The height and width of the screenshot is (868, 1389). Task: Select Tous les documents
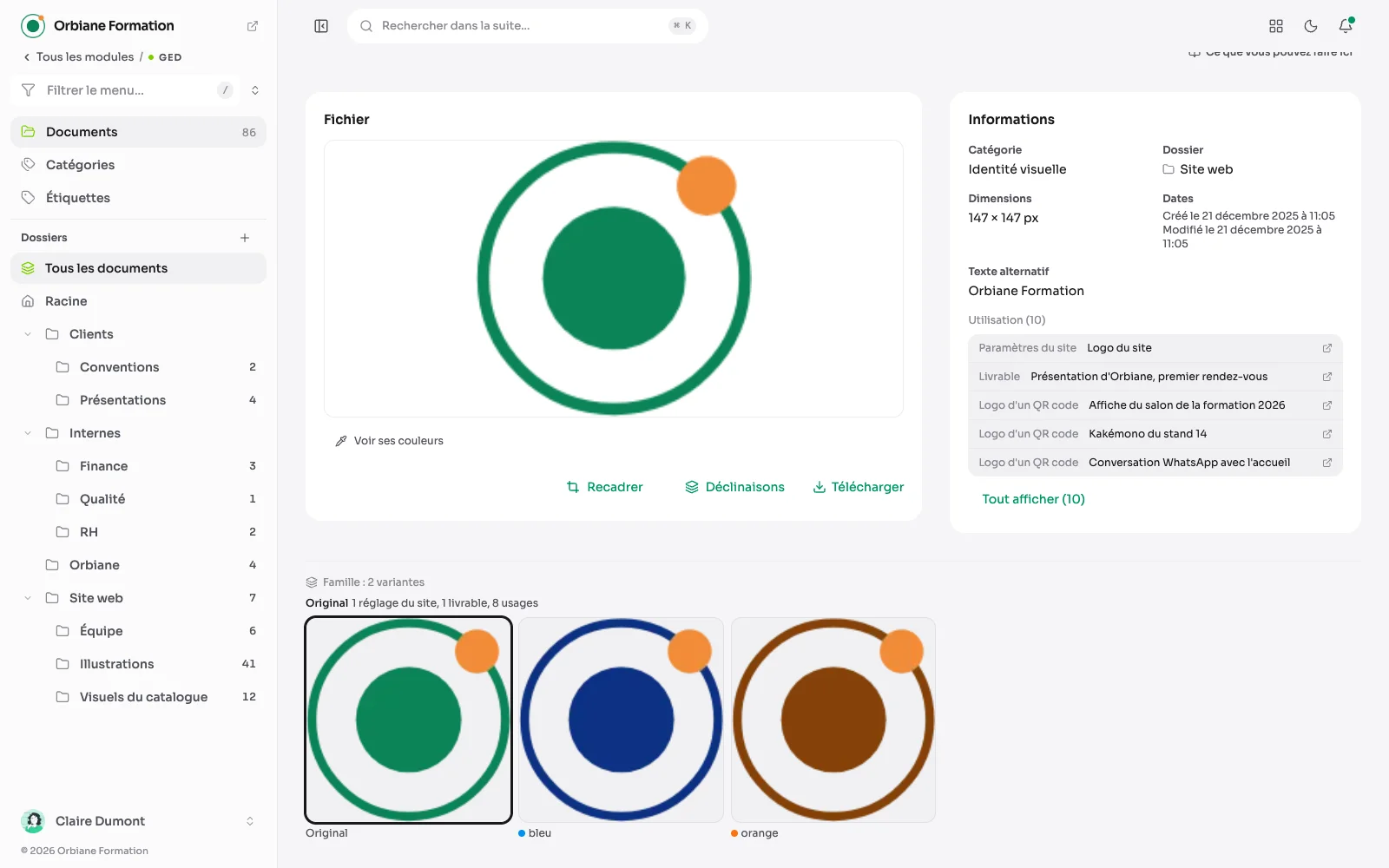(x=138, y=268)
